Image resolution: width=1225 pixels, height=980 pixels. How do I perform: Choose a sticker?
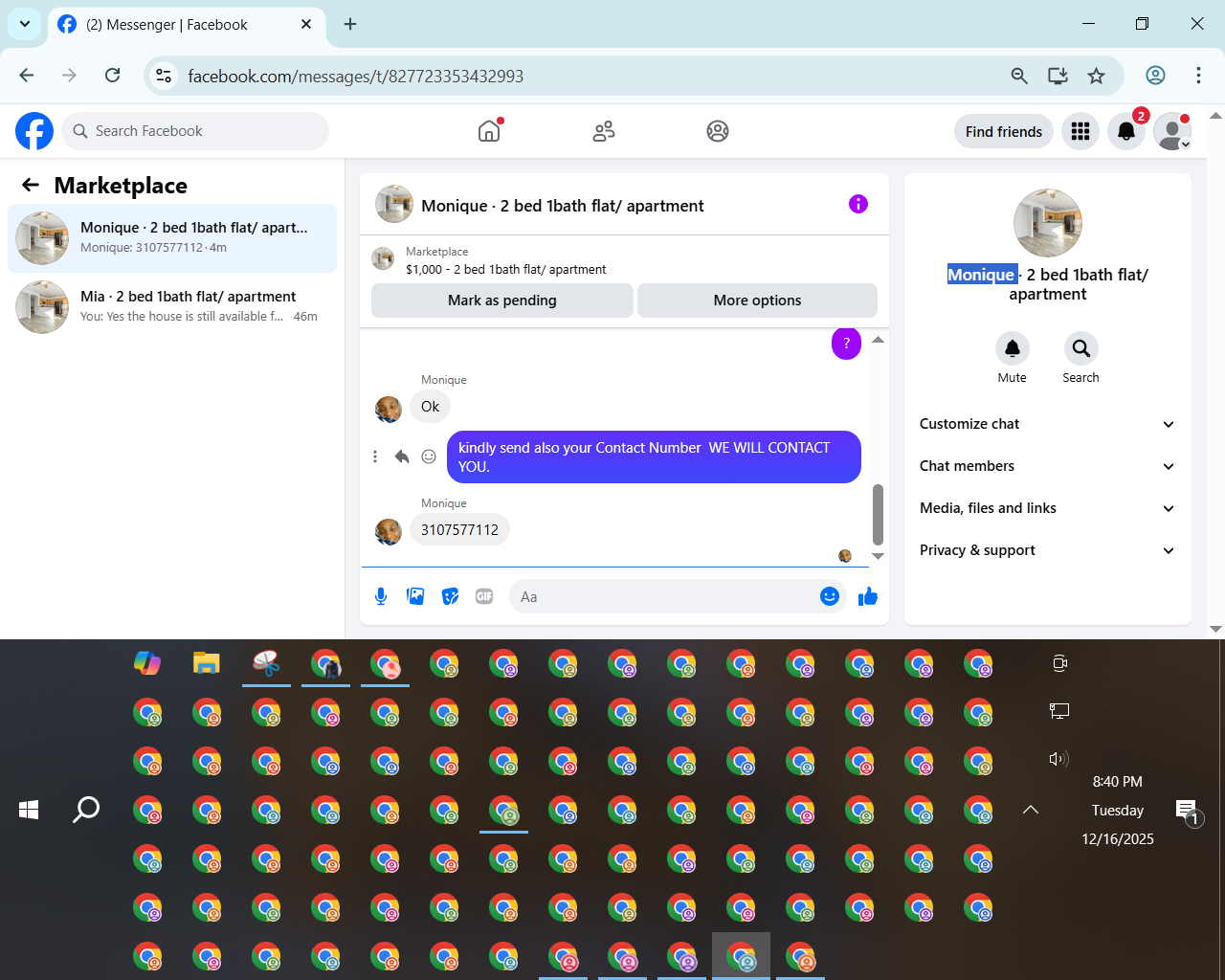point(450,596)
